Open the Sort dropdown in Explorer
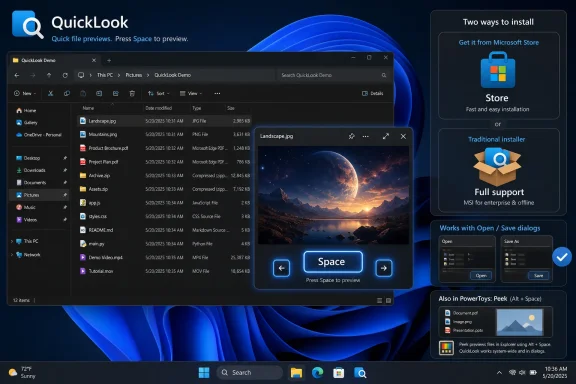The height and width of the screenshot is (384, 576). click(x=159, y=93)
